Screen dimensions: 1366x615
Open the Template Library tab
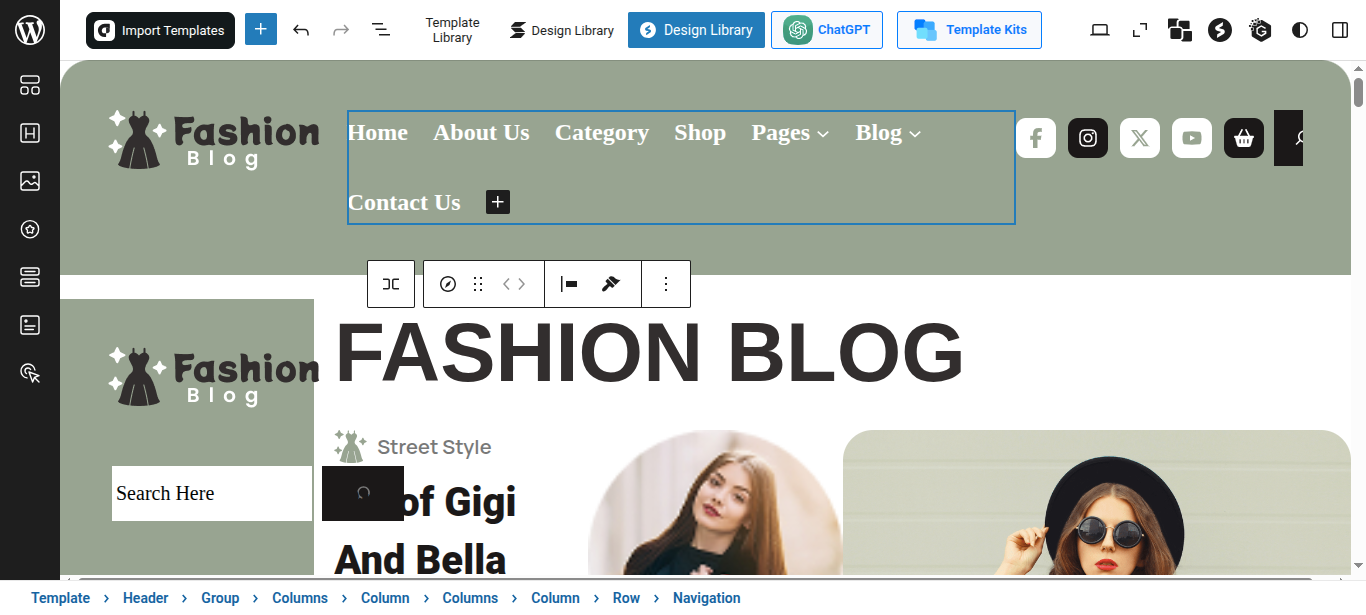click(452, 30)
